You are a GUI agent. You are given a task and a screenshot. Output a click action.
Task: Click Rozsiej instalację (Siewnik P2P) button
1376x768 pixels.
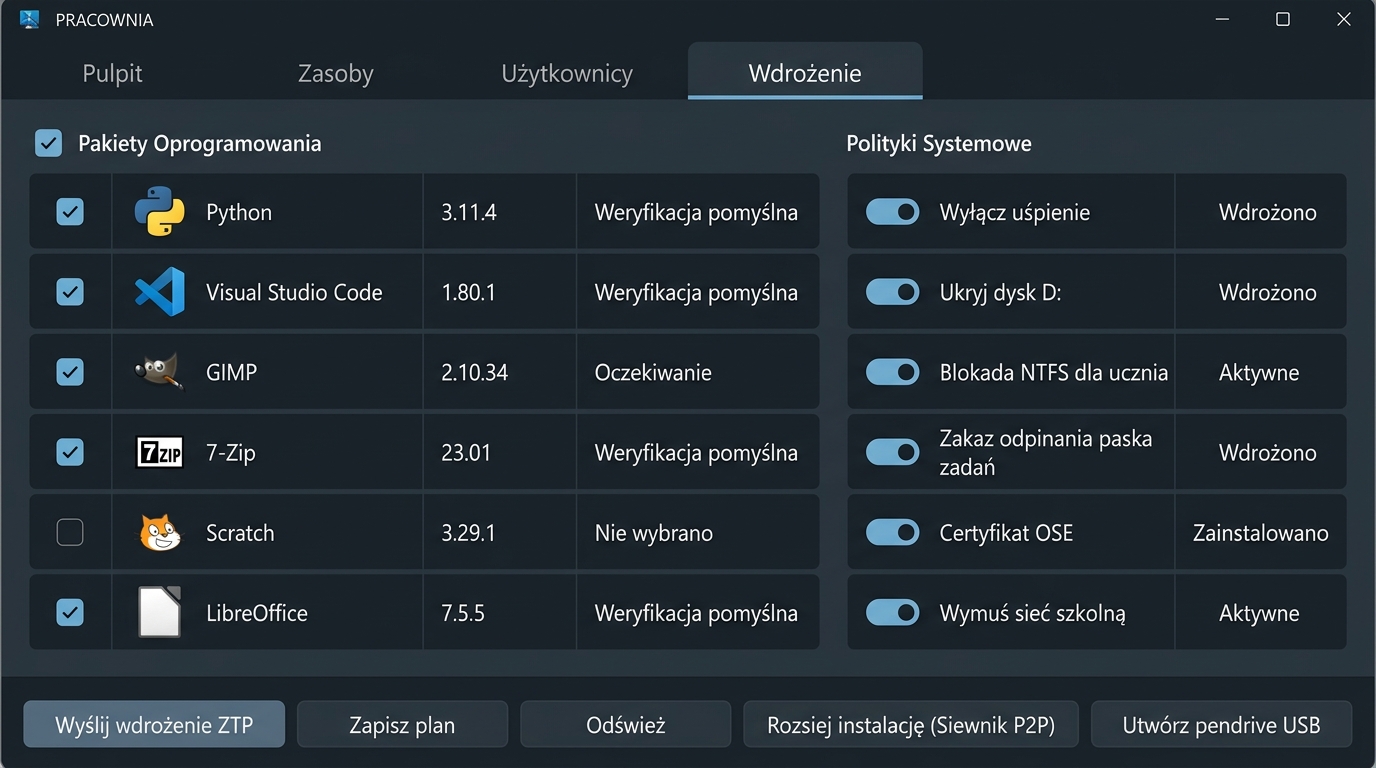(x=911, y=725)
